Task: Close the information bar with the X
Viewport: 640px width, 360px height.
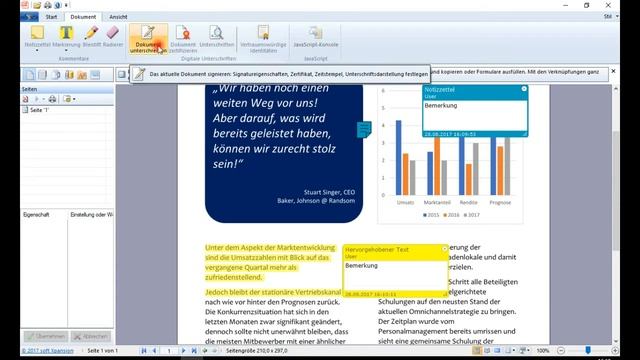Action: coord(613,71)
